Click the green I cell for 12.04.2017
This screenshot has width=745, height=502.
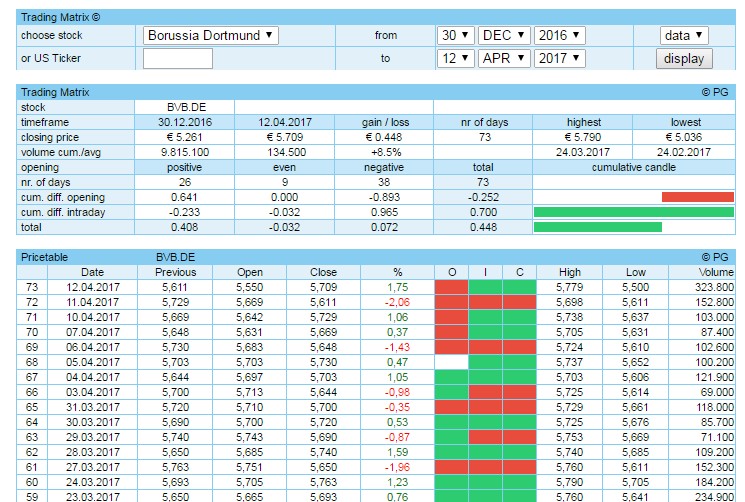(485, 287)
